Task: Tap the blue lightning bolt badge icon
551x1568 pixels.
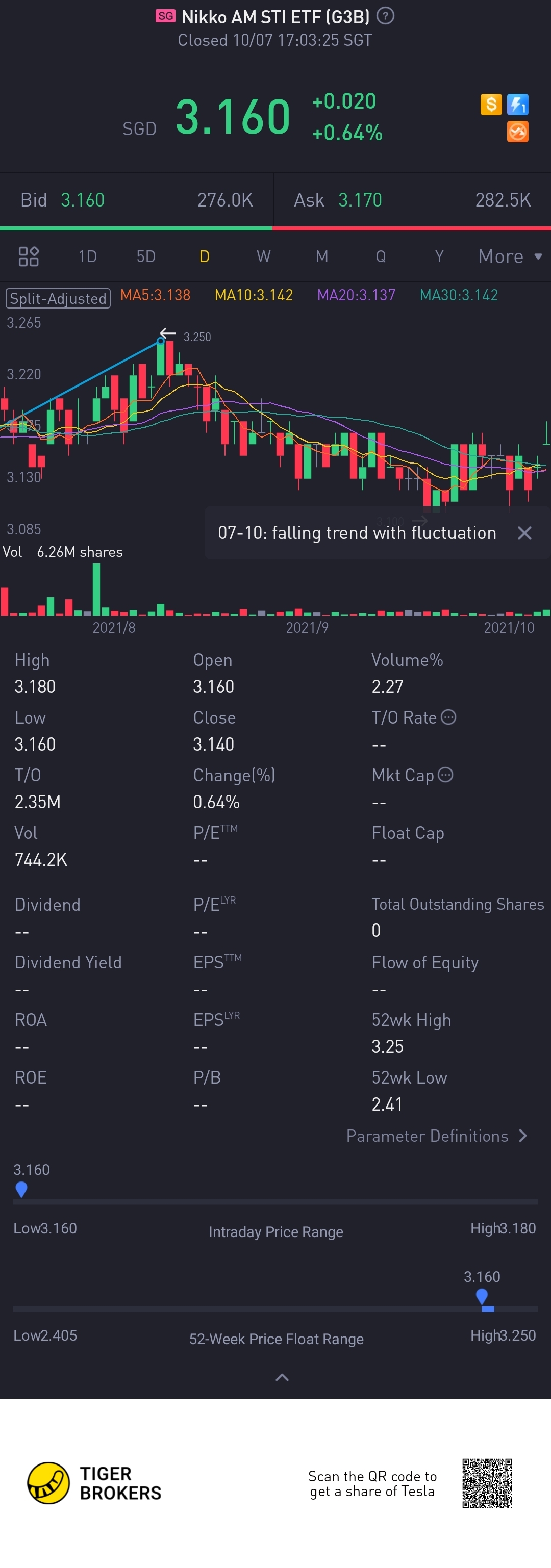Action: (517, 104)
